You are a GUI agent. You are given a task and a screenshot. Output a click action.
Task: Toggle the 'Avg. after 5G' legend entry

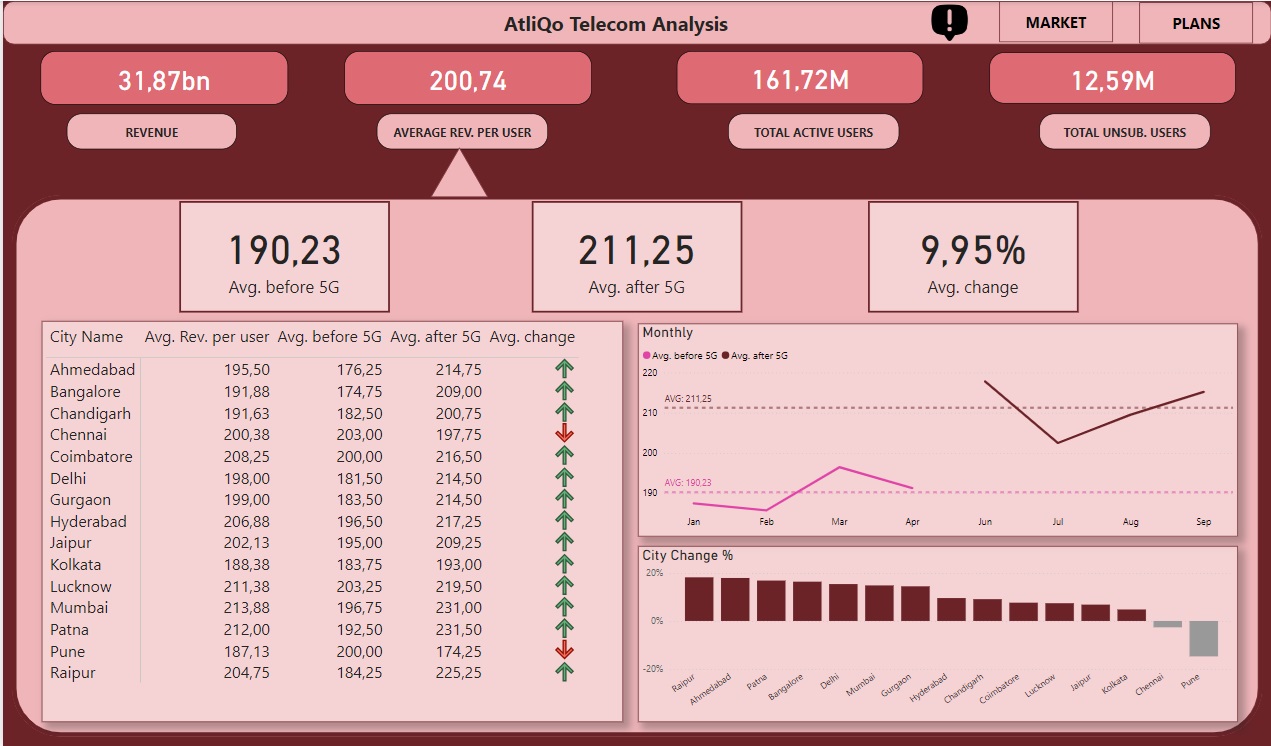(760, 355)
